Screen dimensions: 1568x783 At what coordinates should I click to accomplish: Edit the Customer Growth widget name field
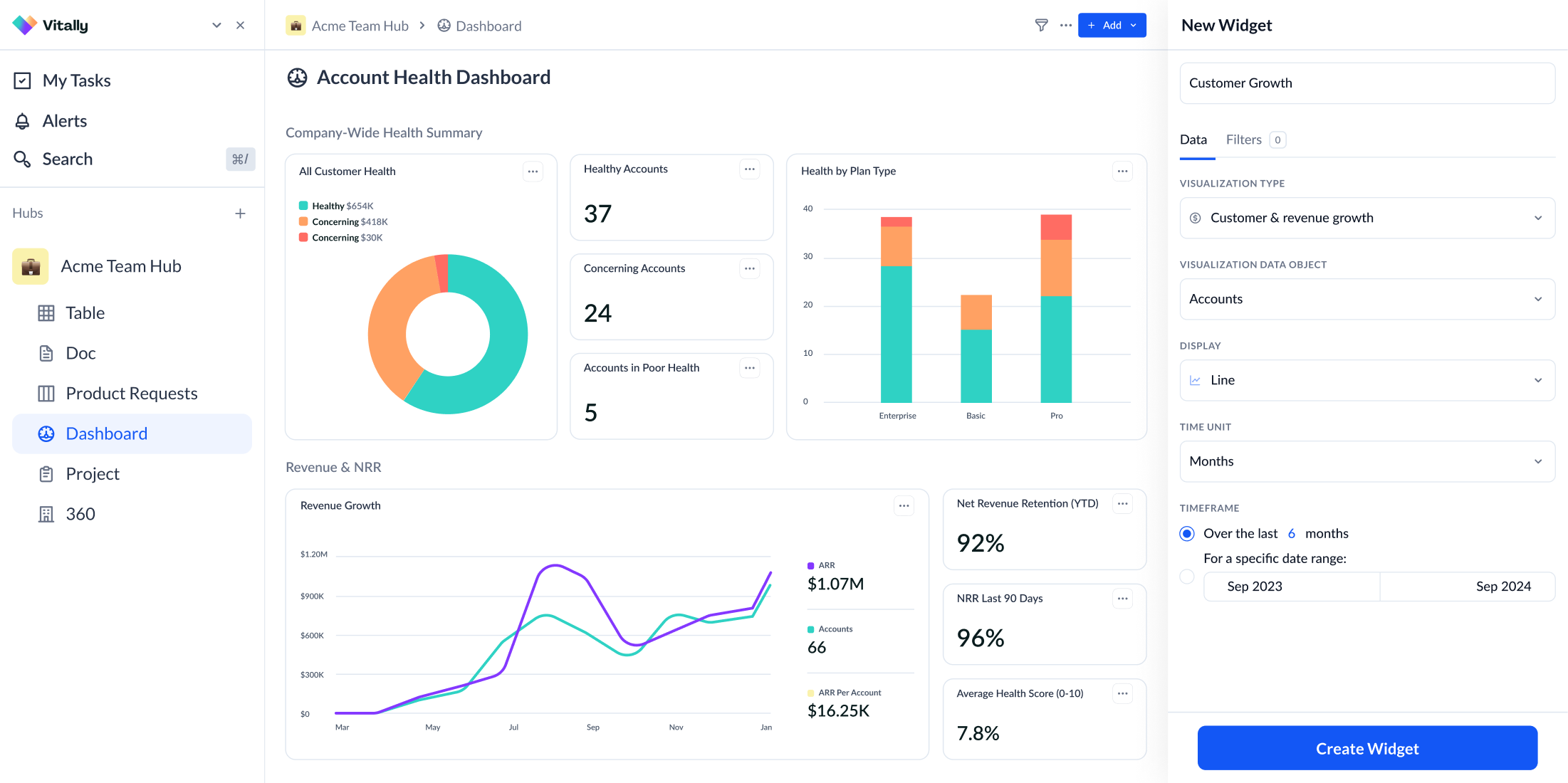point(1367,83)
